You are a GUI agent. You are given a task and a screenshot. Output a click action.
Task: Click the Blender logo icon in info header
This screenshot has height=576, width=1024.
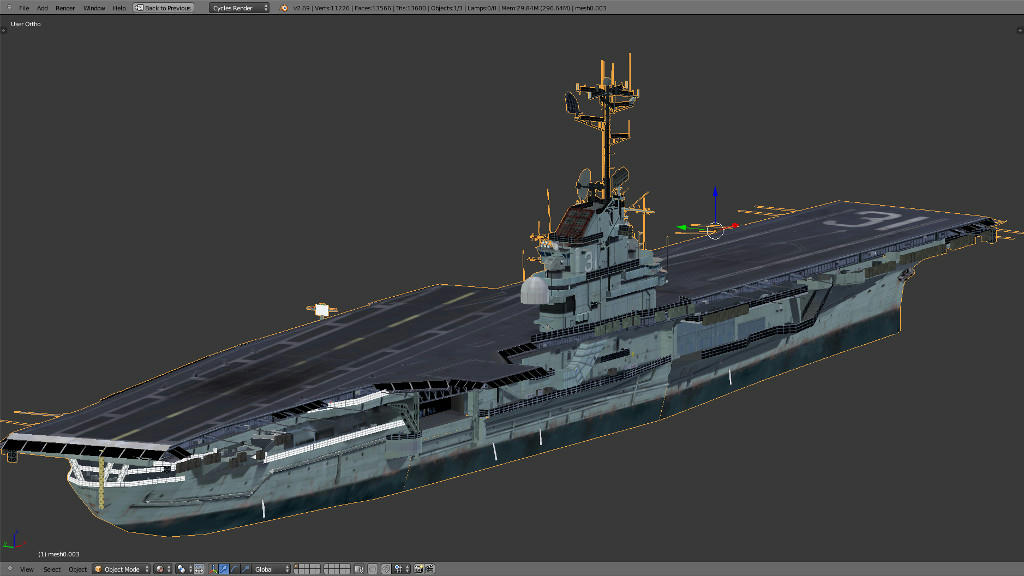click(283, 7)
